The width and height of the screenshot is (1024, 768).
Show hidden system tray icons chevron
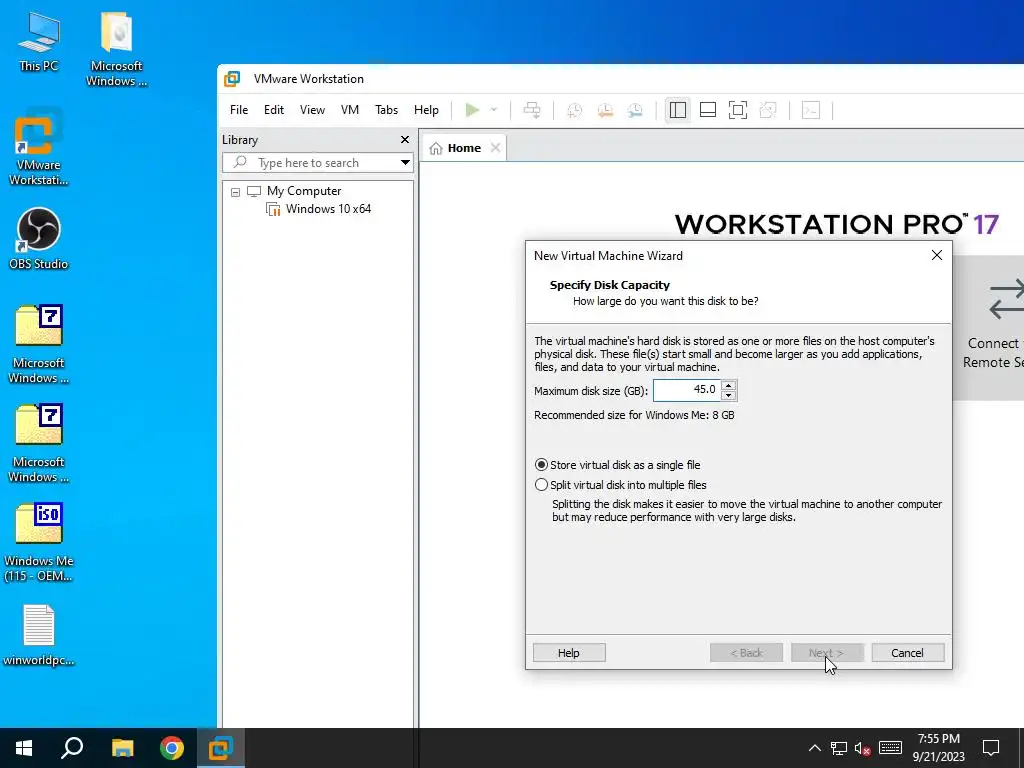pyautogui.click(x=814, y=748)
